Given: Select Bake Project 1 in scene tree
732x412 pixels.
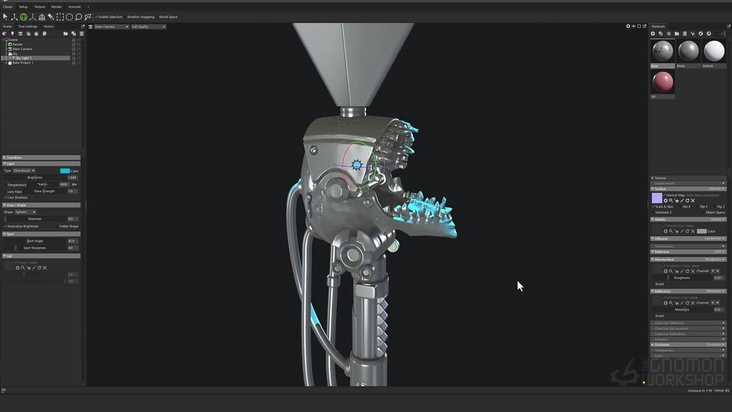Looking at the screenshot, I should tap(23, 63).
